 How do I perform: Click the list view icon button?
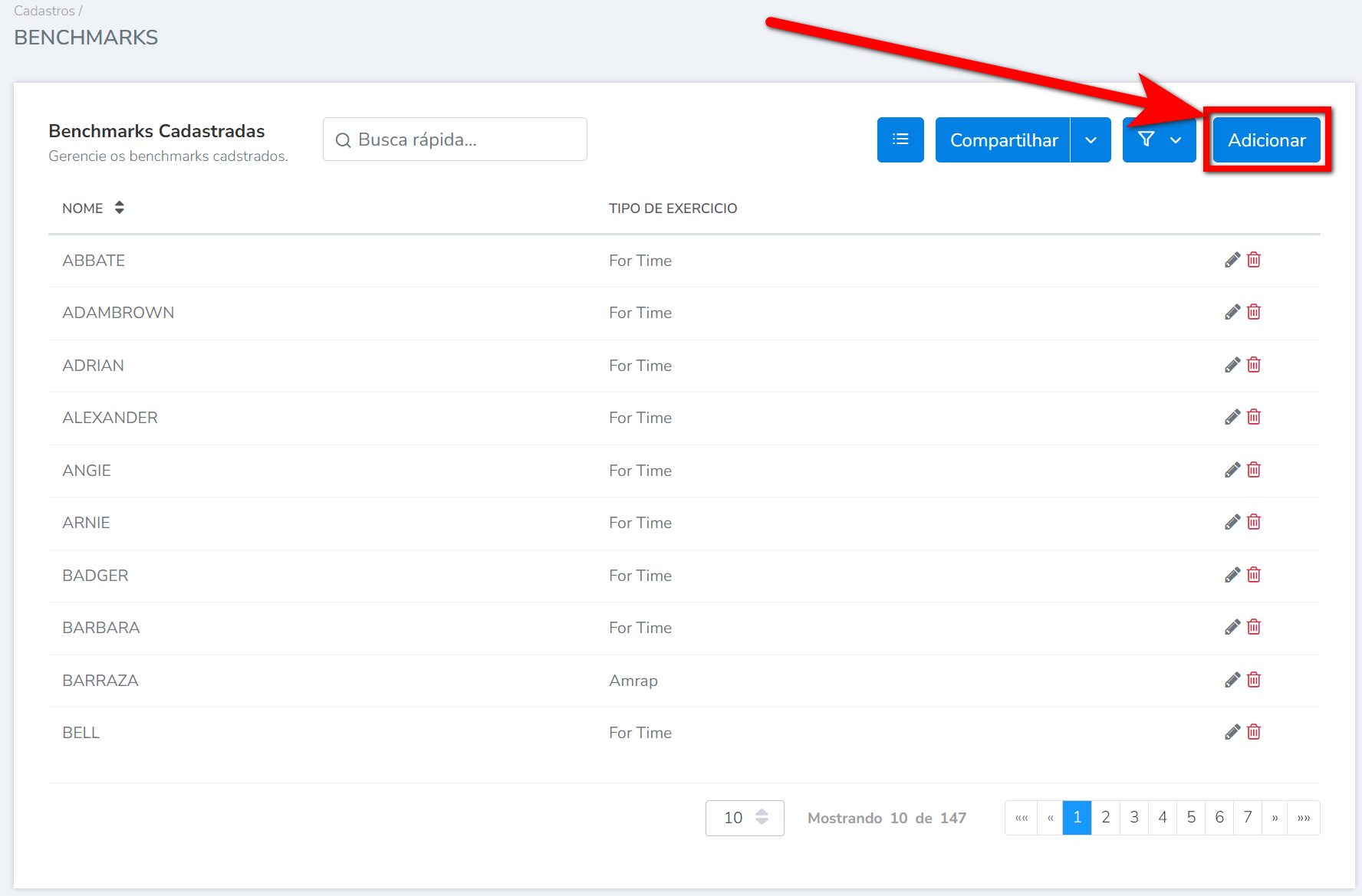(900, 139)
